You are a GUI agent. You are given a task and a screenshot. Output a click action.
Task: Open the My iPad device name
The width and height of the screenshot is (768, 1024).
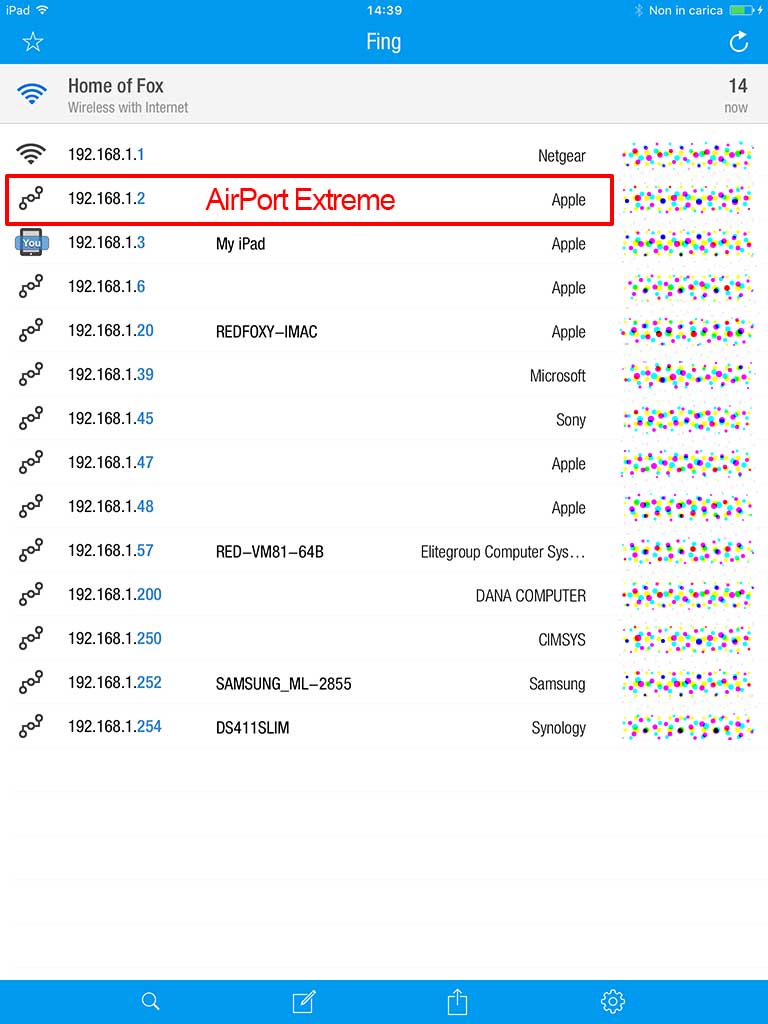(240, 244)
